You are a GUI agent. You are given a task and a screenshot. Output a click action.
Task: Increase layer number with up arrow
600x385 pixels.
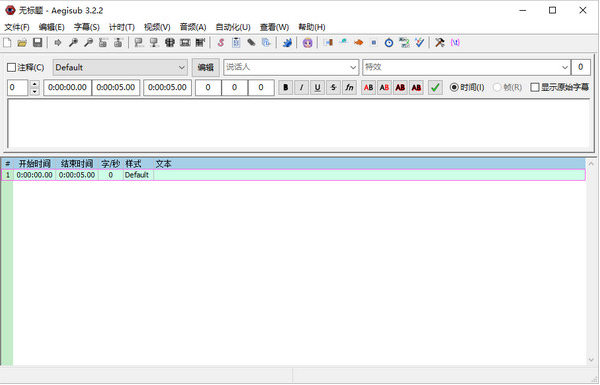[34, 84]
